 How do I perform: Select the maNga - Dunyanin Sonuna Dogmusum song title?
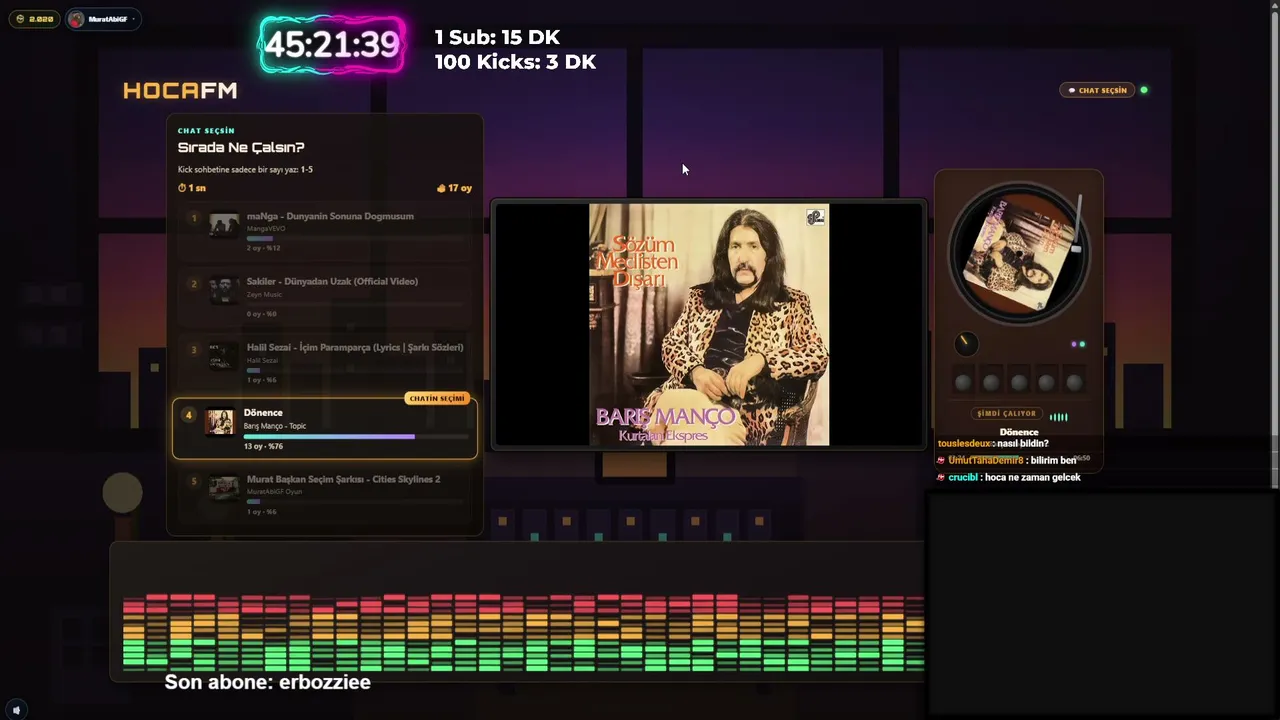tap(330, 216)
